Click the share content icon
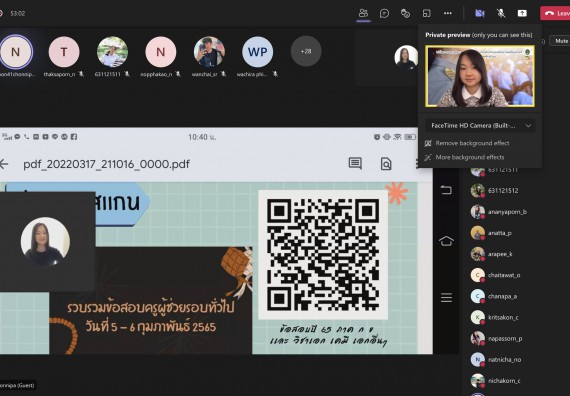 coord(522,13)
